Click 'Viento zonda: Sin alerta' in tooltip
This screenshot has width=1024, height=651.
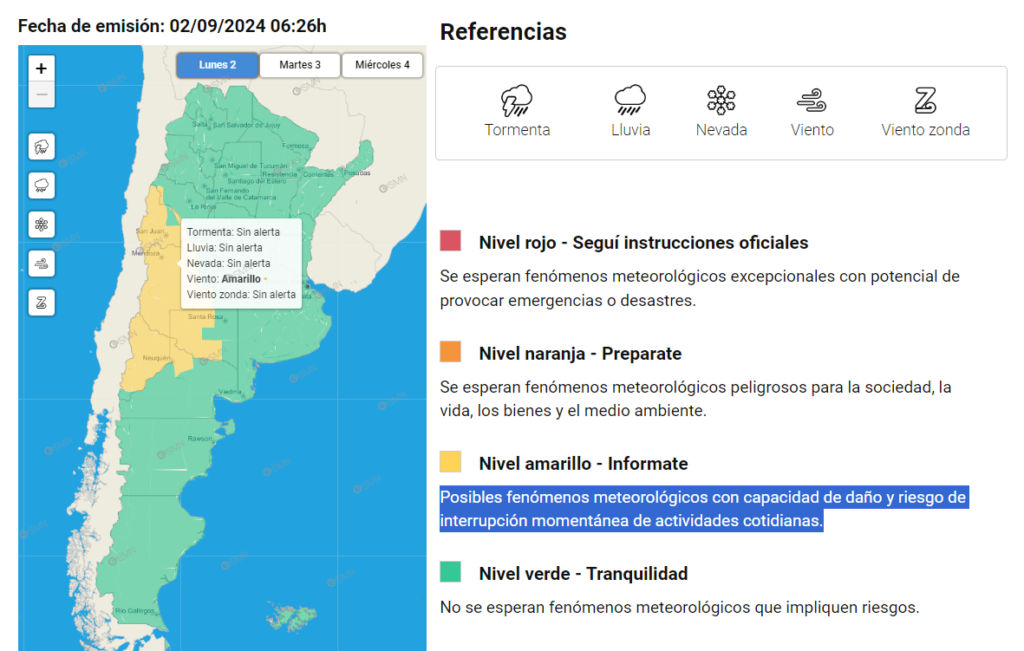click(241, 294)
